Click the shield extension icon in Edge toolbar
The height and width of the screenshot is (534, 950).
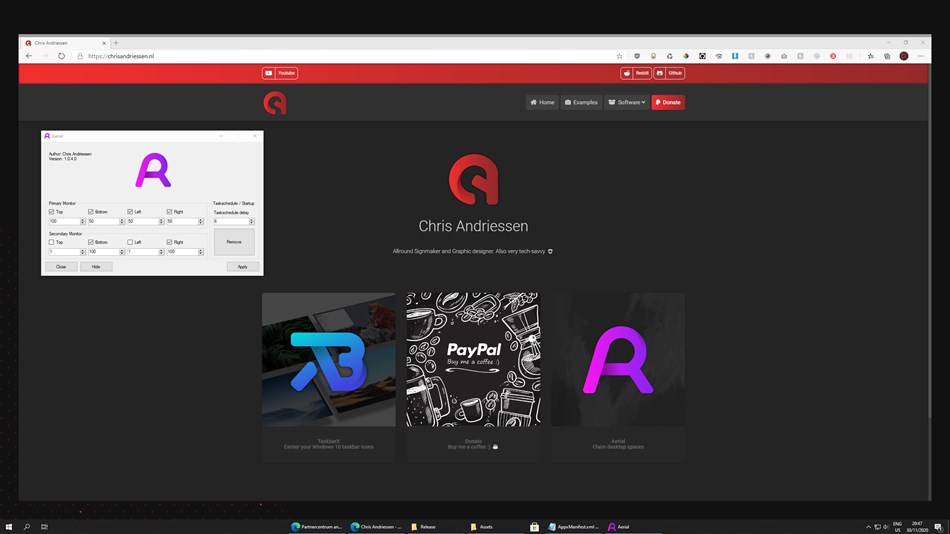pos(637,56)
